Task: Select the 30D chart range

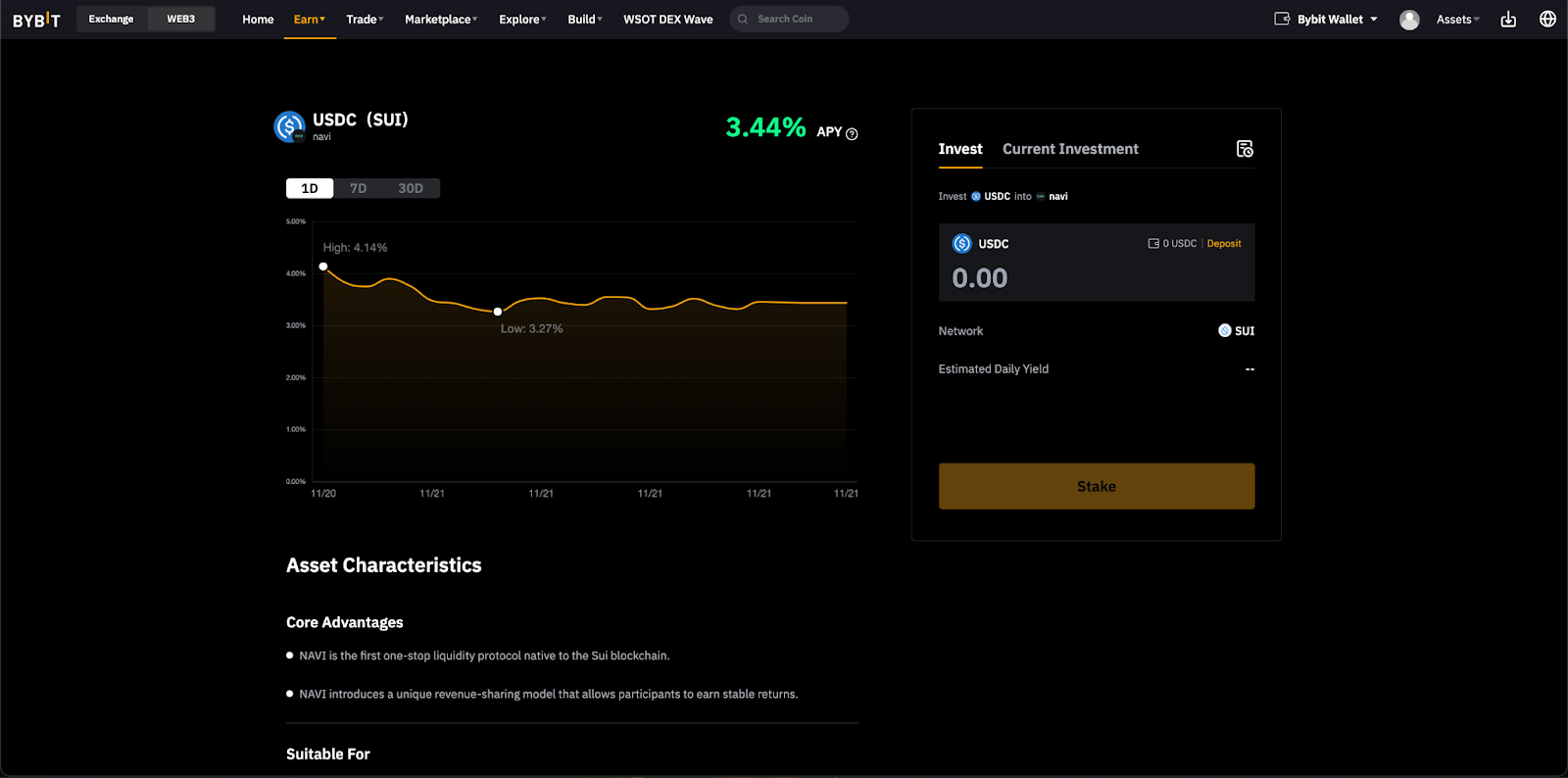Action: 411,188
